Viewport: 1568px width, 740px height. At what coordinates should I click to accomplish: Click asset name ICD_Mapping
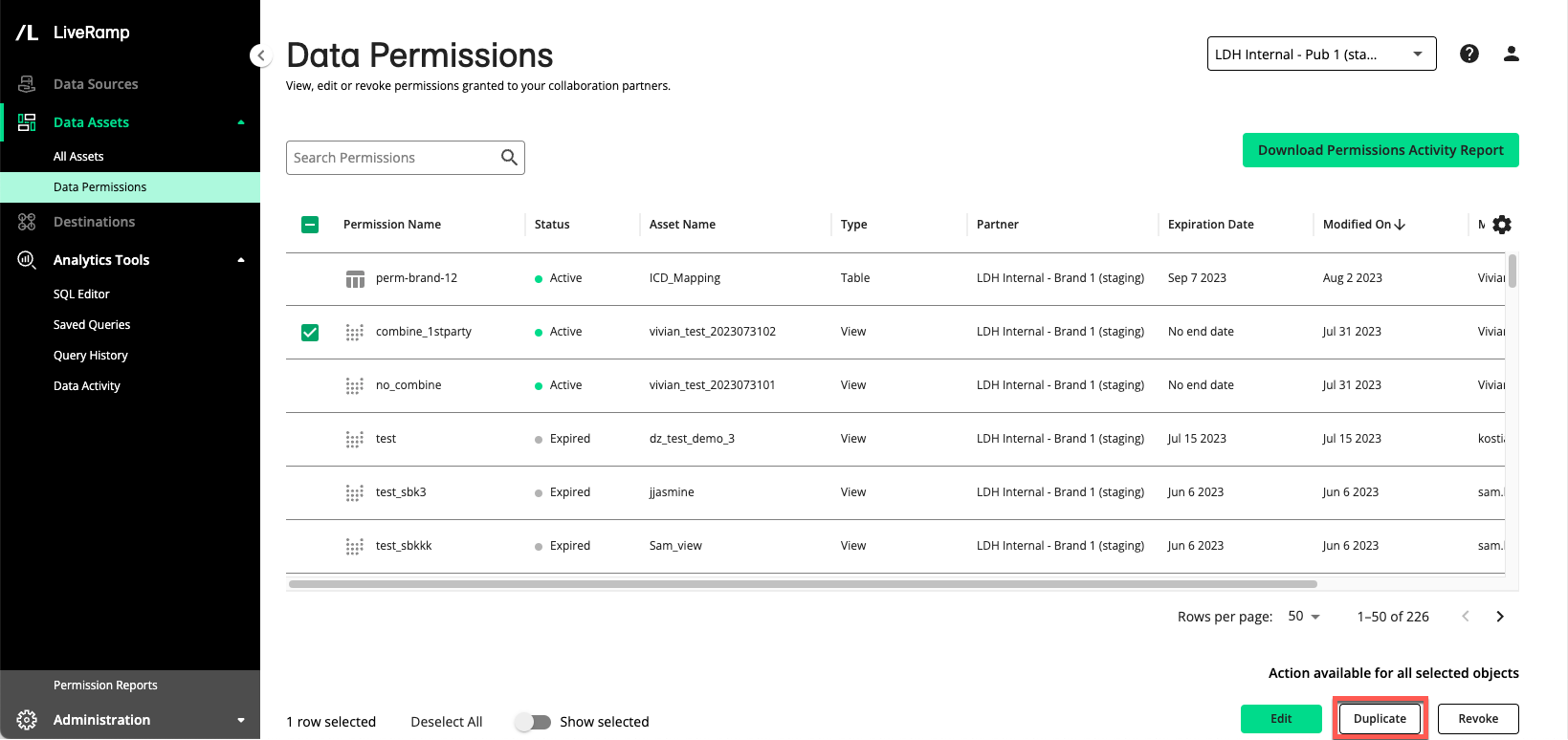tap(685, 278)
